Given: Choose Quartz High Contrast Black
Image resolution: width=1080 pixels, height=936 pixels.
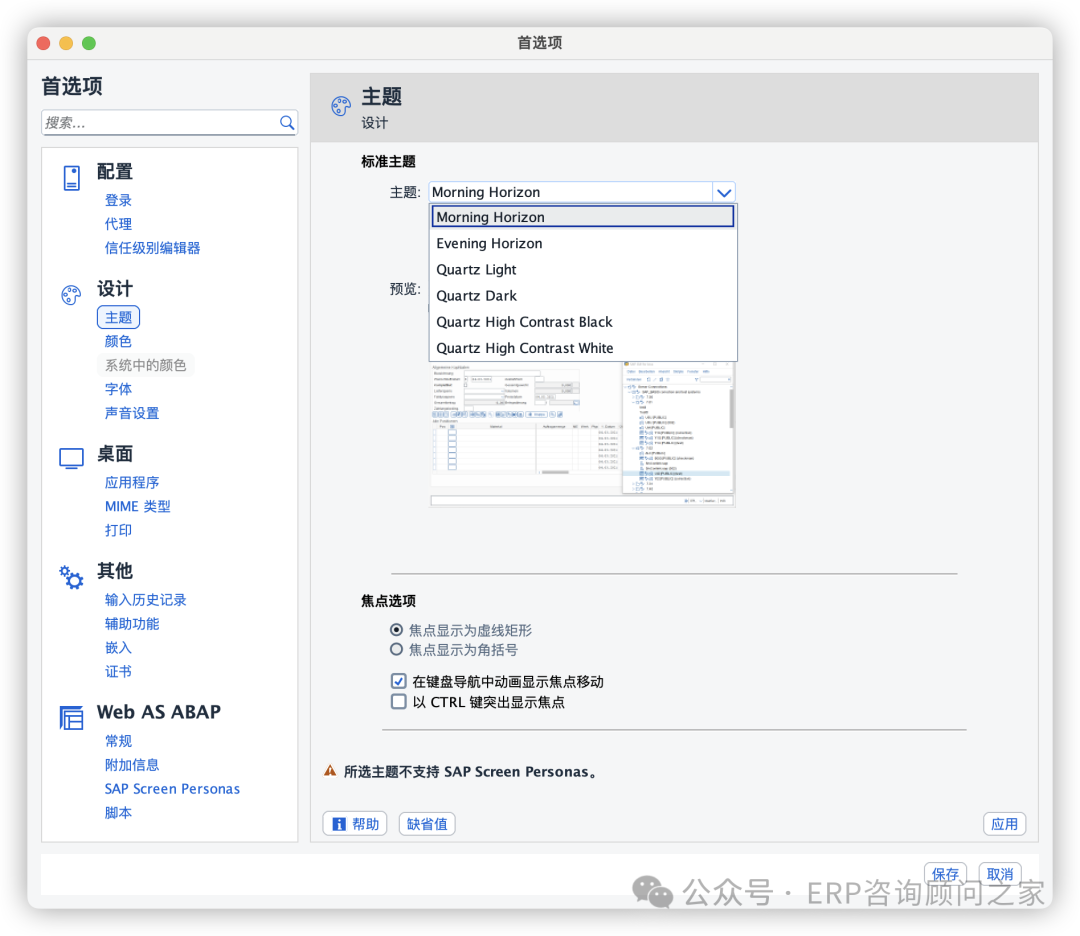Looking at the screenshot, I should (583, 322).
